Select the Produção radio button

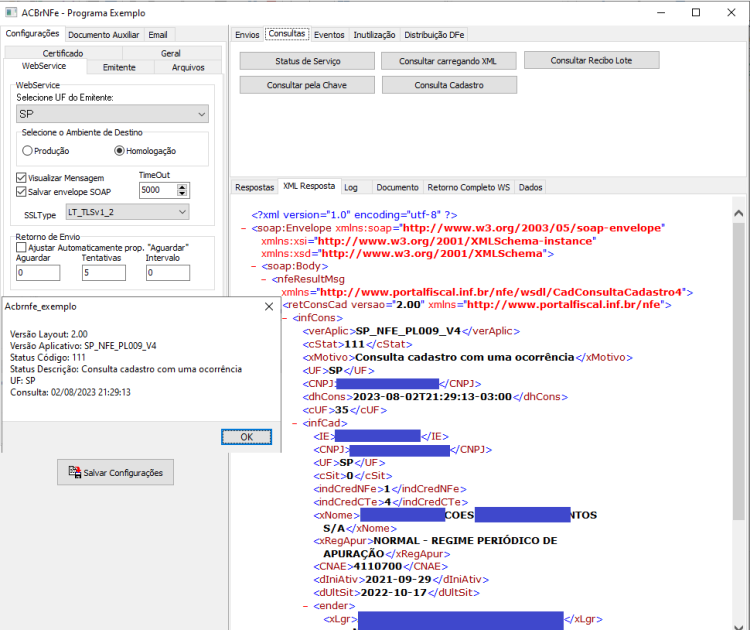(27, 151)
